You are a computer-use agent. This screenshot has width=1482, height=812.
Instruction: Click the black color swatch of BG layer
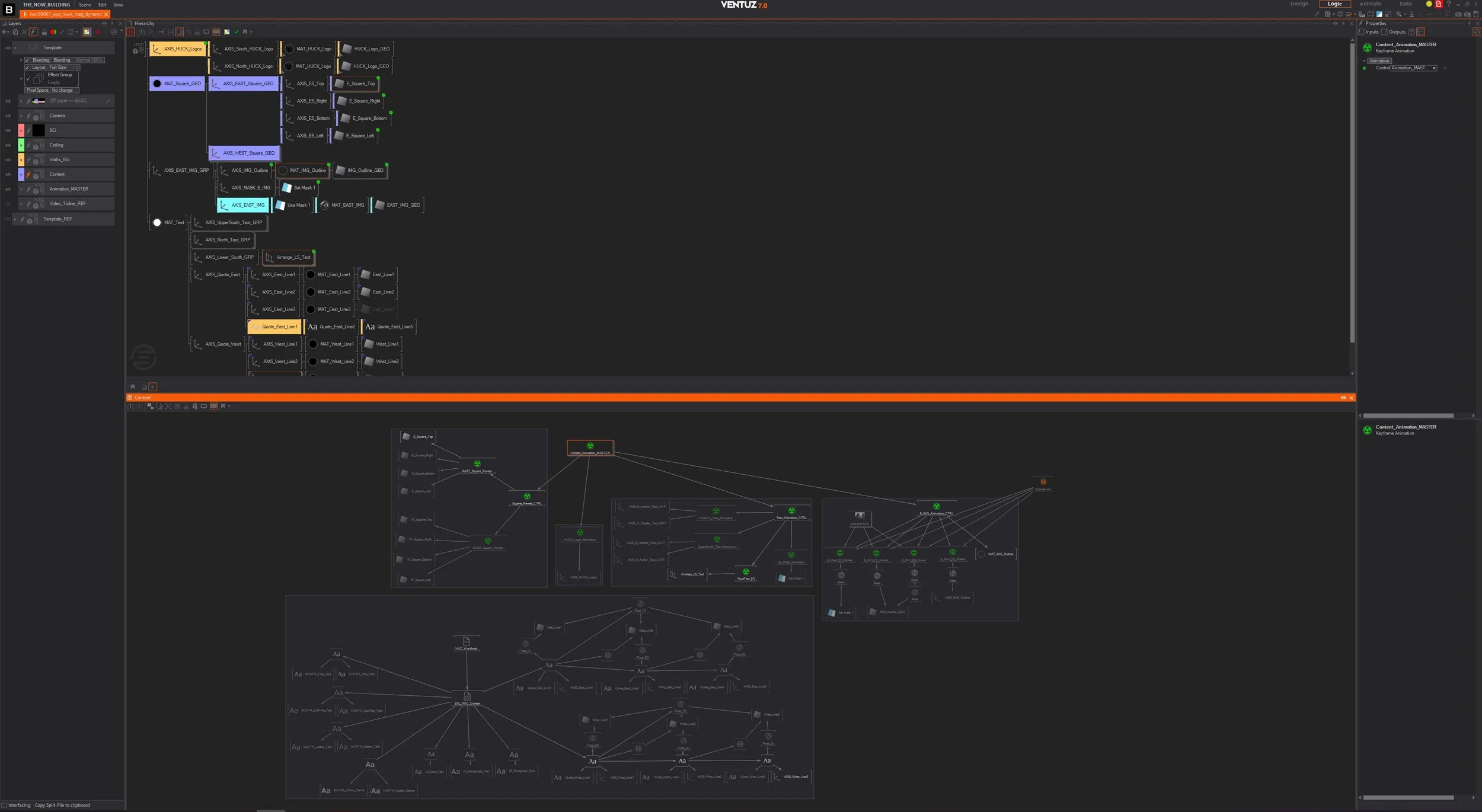tap(39, 130)
